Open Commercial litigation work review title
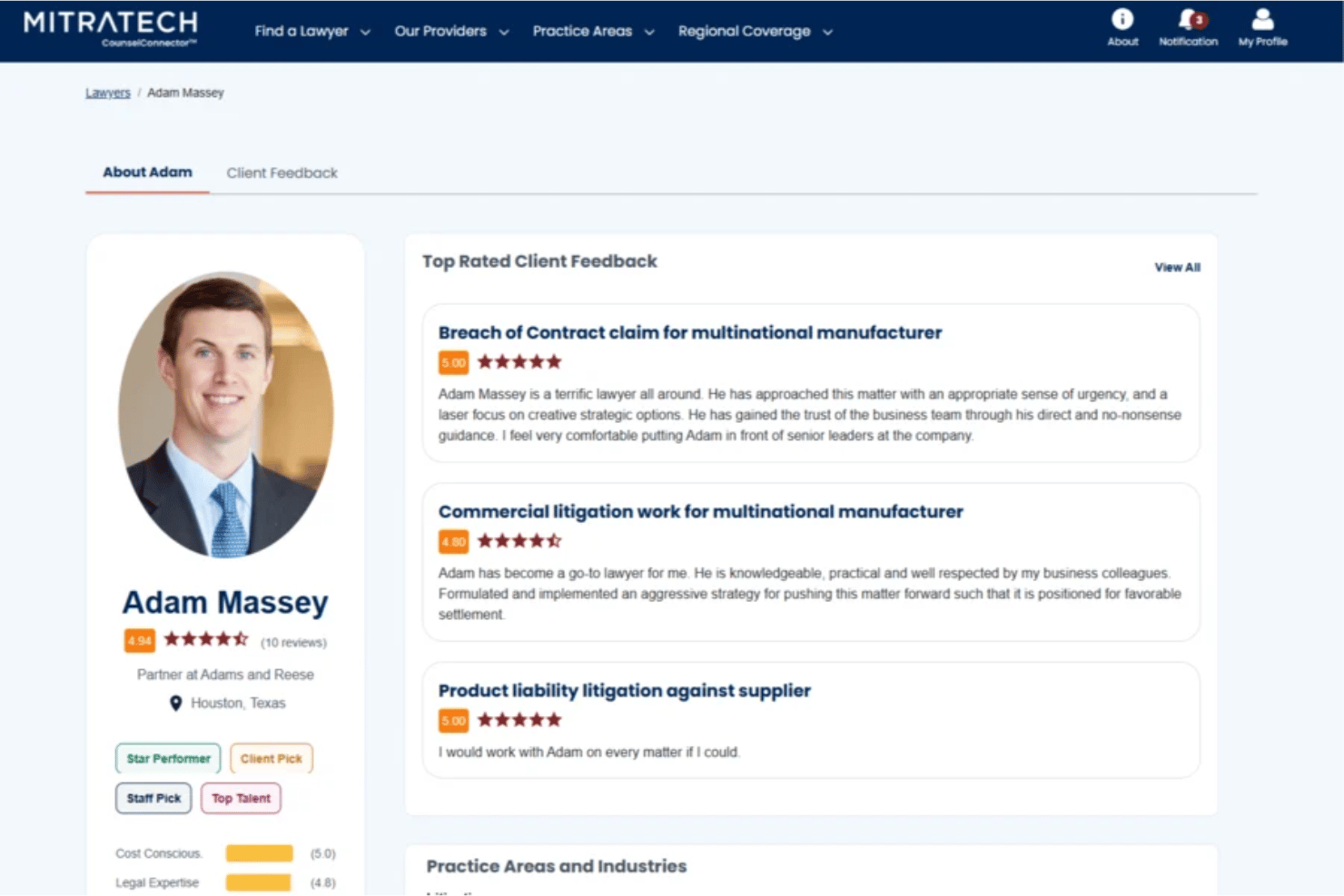The width and height of the screenshot is (1344, 896). [700, 512]
